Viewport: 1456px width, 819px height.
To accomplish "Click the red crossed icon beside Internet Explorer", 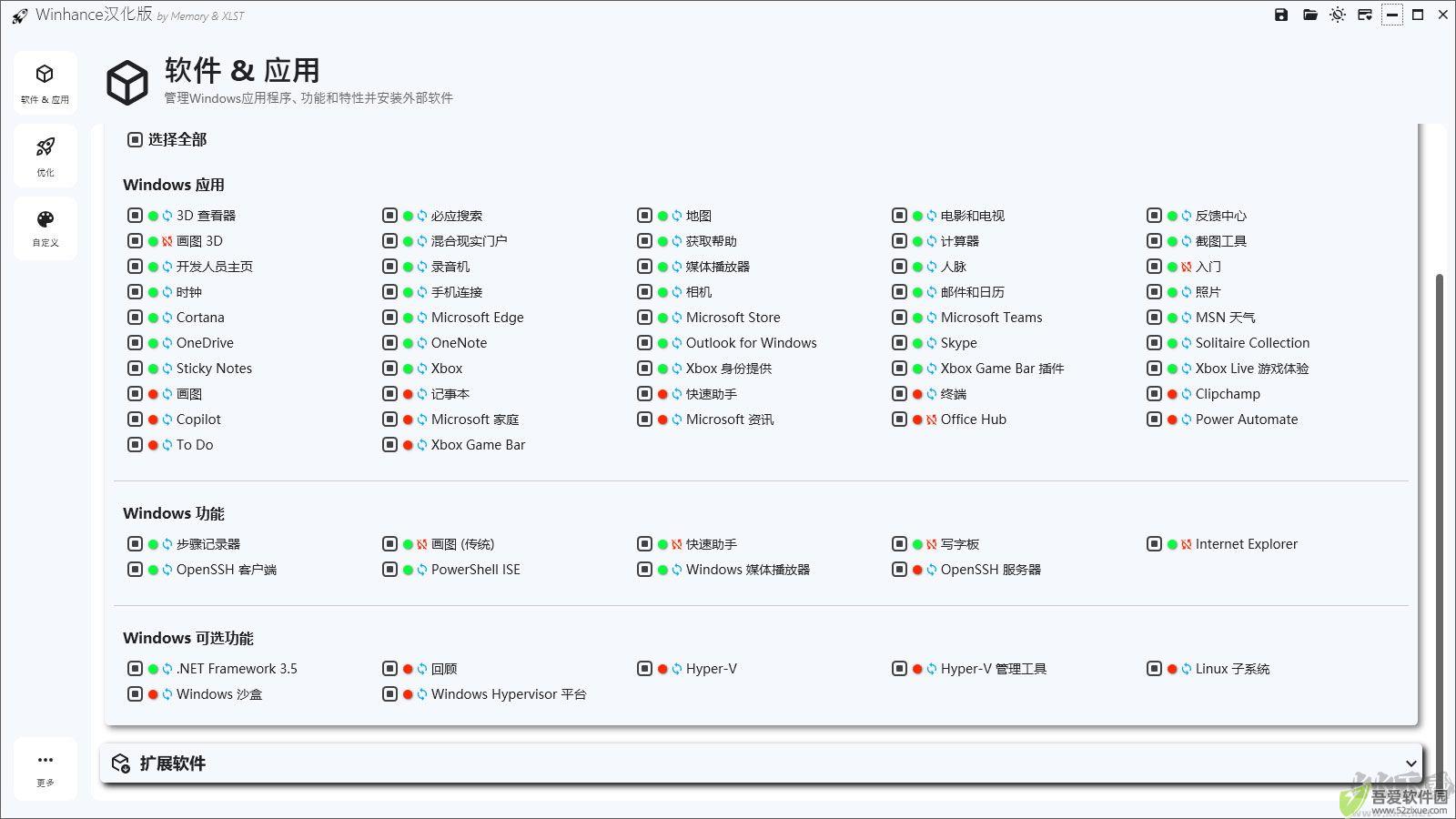I will [1187, 544].
